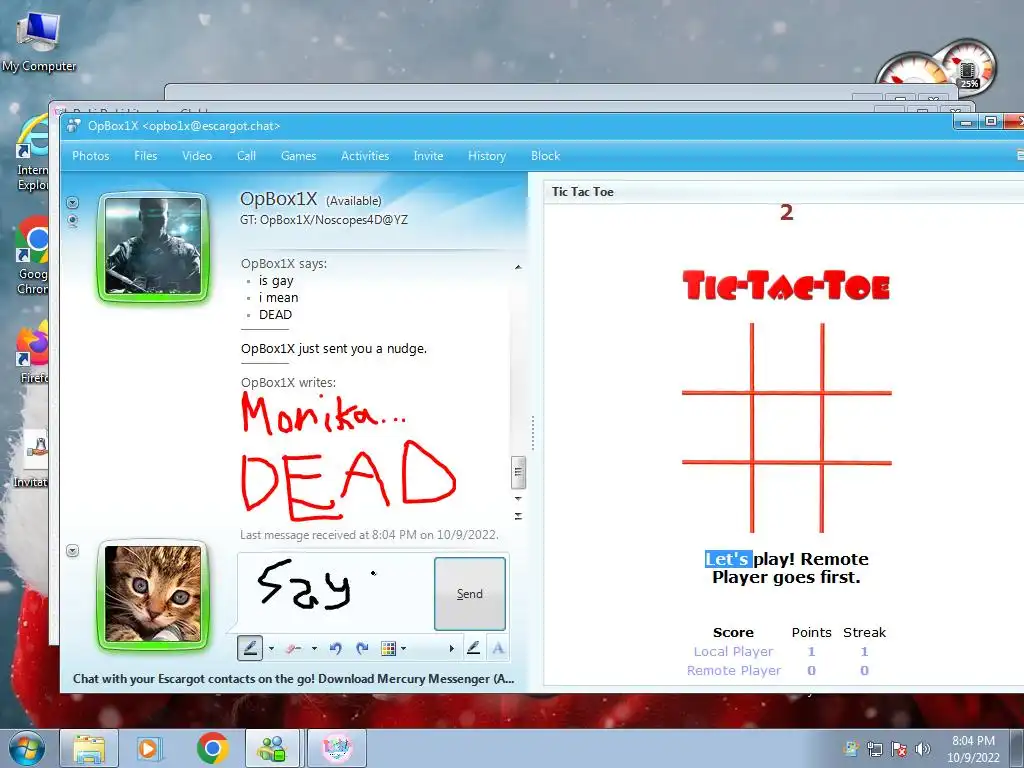Open the Call menu
The width and height of the screenshot is (1024, 768).
(246, 155)
